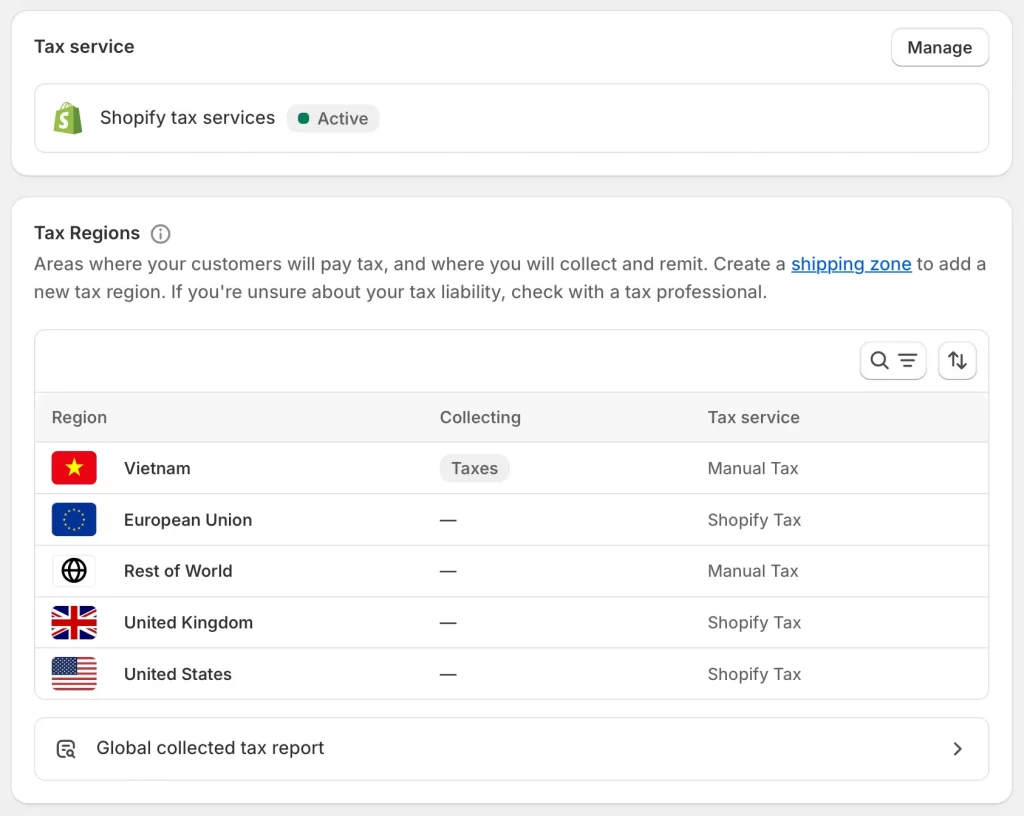Follow the shipping zone link
Image resolution: width=1024 pixels, height=816 pixels.
coord(851,264)
